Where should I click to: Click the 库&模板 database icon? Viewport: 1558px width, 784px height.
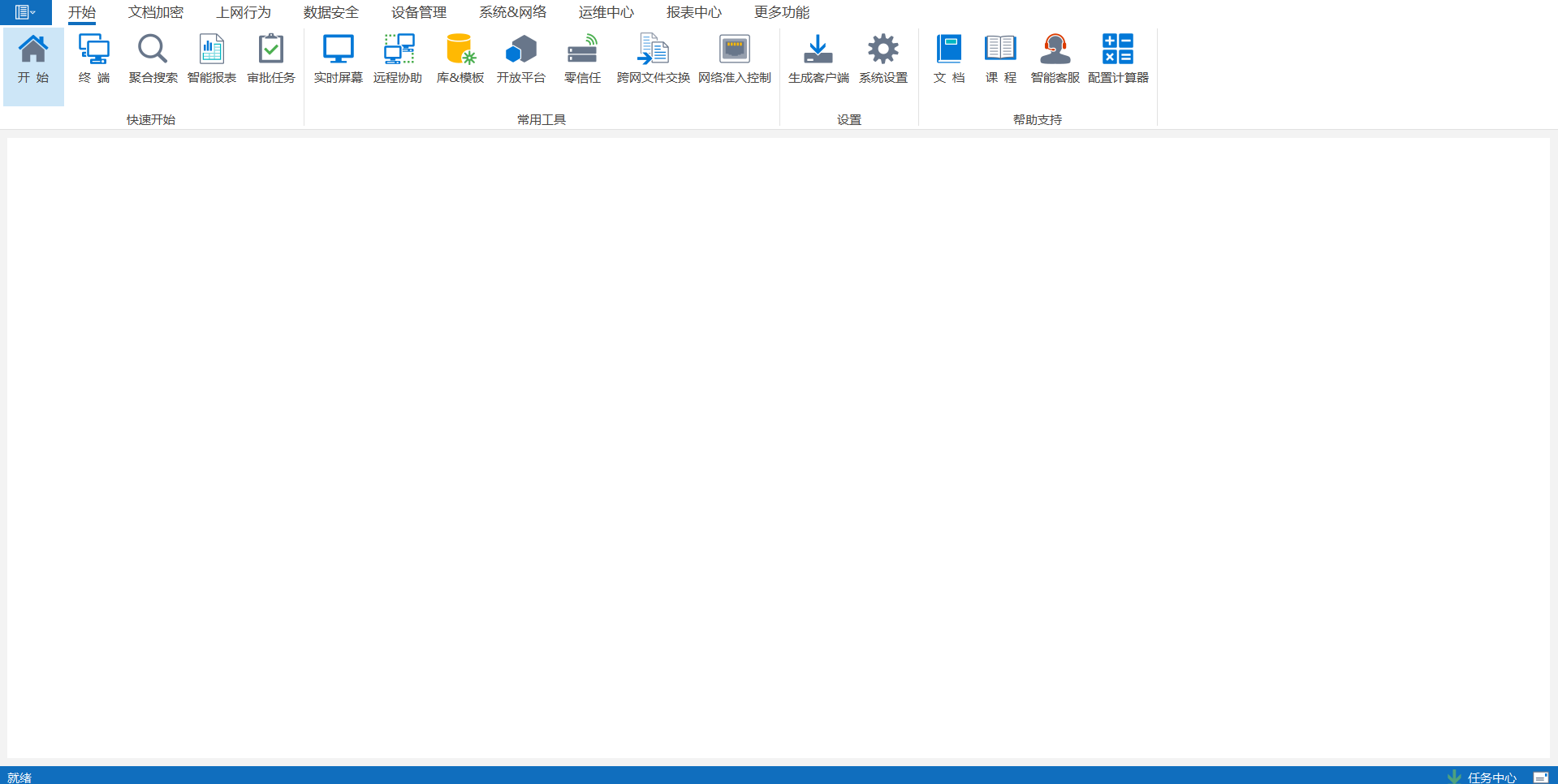coord(460,50)
